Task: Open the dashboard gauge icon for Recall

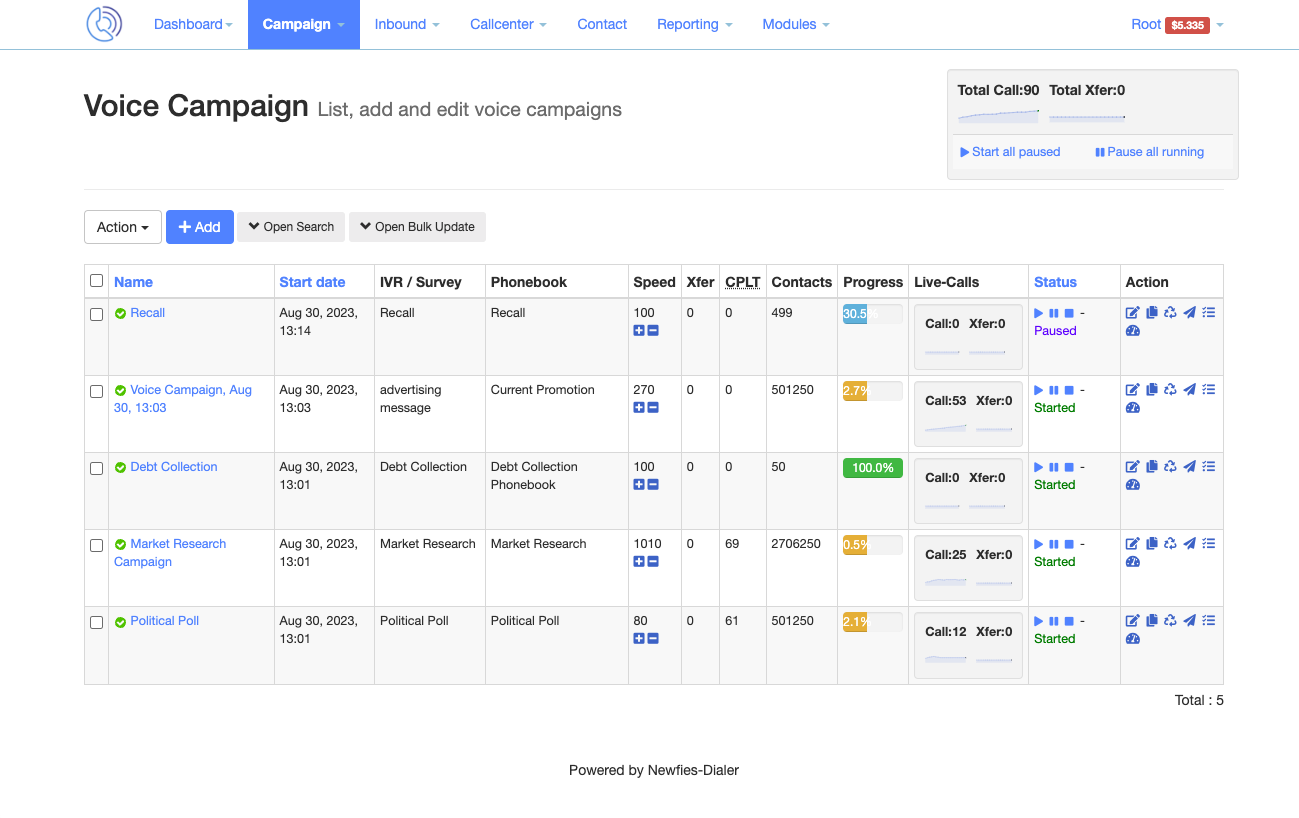Action: pos(1132,331)
